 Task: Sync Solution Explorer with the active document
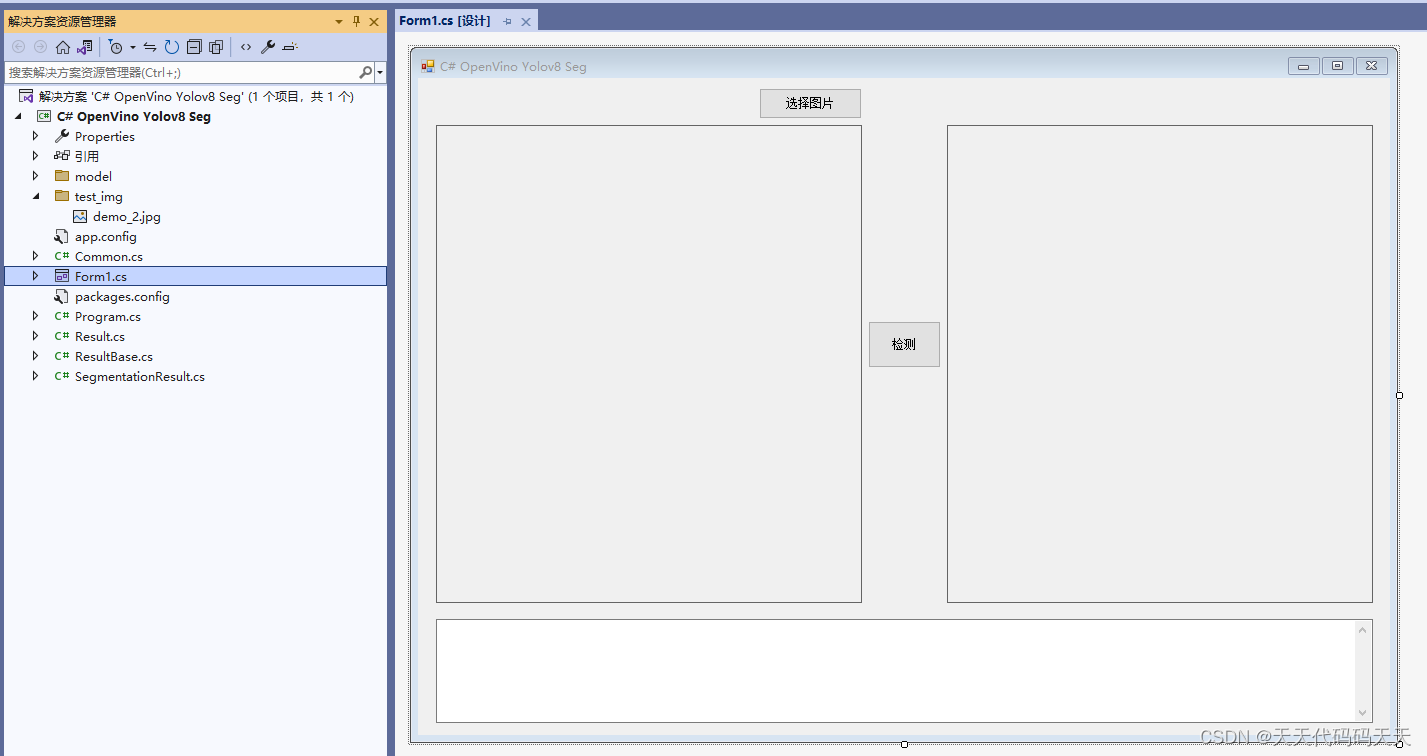point(150,47)
